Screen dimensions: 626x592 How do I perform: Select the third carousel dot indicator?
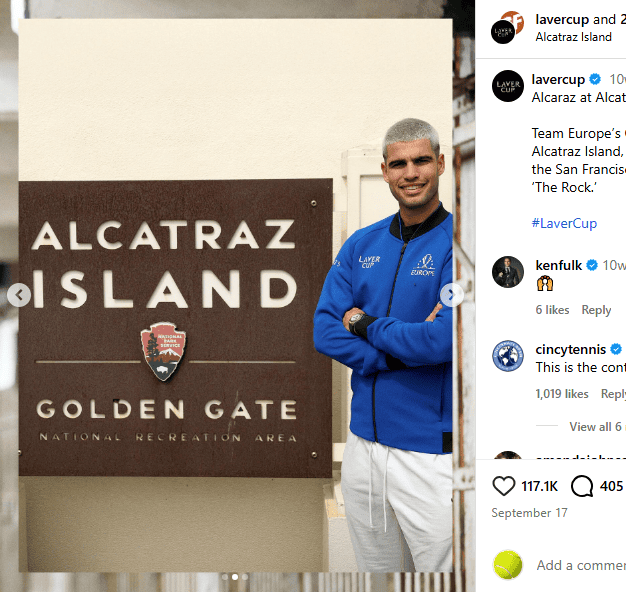pos(245,577)
